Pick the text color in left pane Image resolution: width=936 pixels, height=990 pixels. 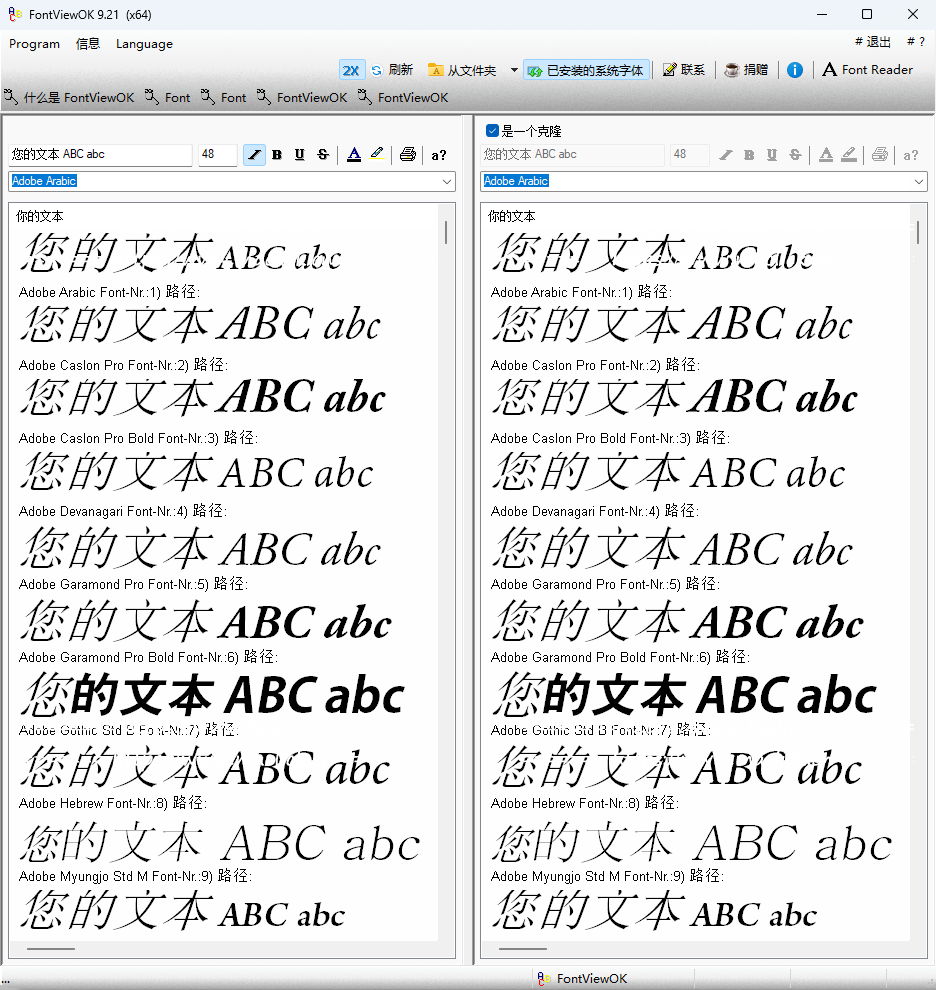coord(354,155)
